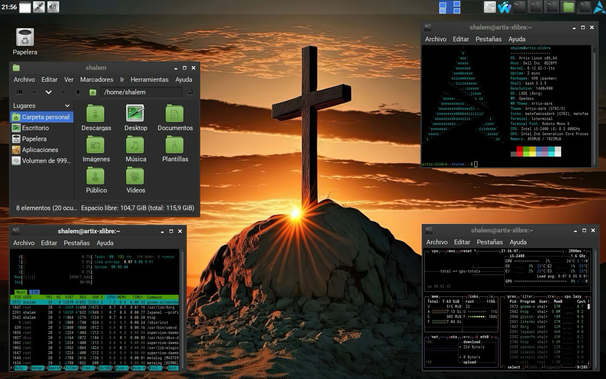606x379 pixels.
Task: Sort htop by the Command column header
Action: [155, 297]
